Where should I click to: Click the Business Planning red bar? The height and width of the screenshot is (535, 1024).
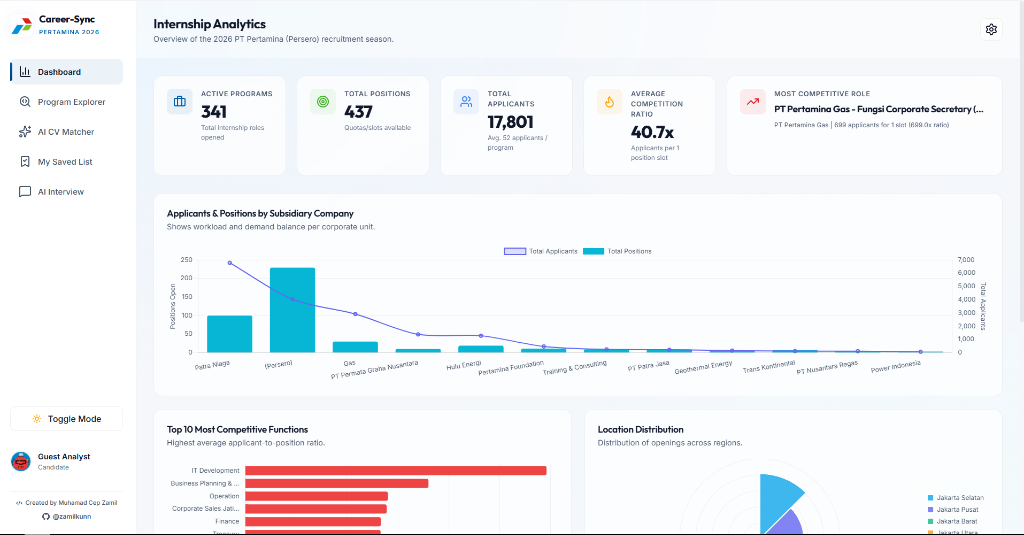(x=336, y=483)
